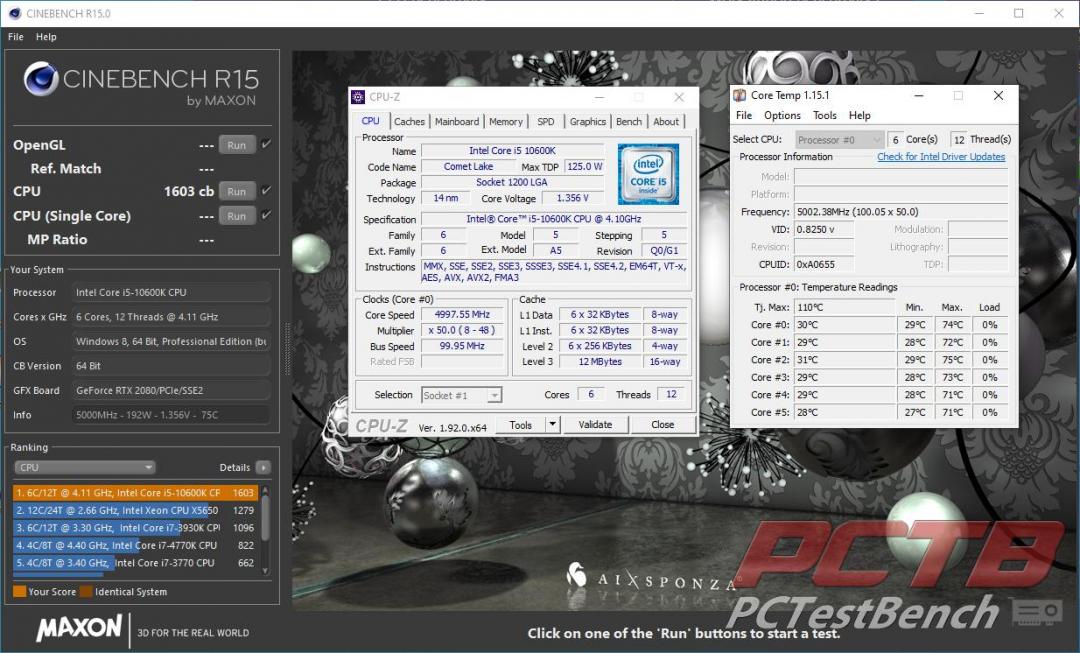
Task: Click the Validate button in CPU-Z
Action: [x=595, y=425]
